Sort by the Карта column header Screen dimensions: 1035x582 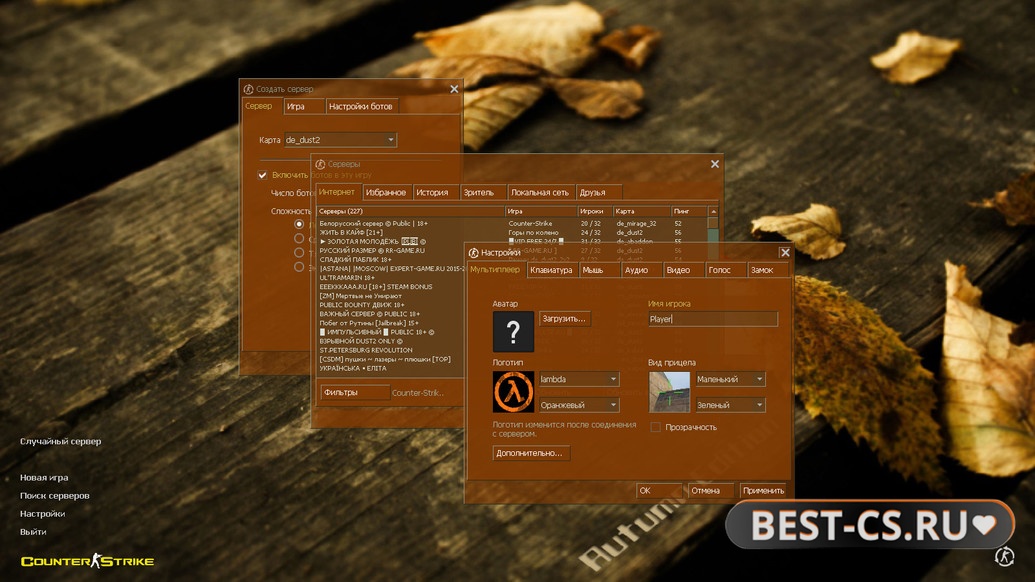[641, 211]
